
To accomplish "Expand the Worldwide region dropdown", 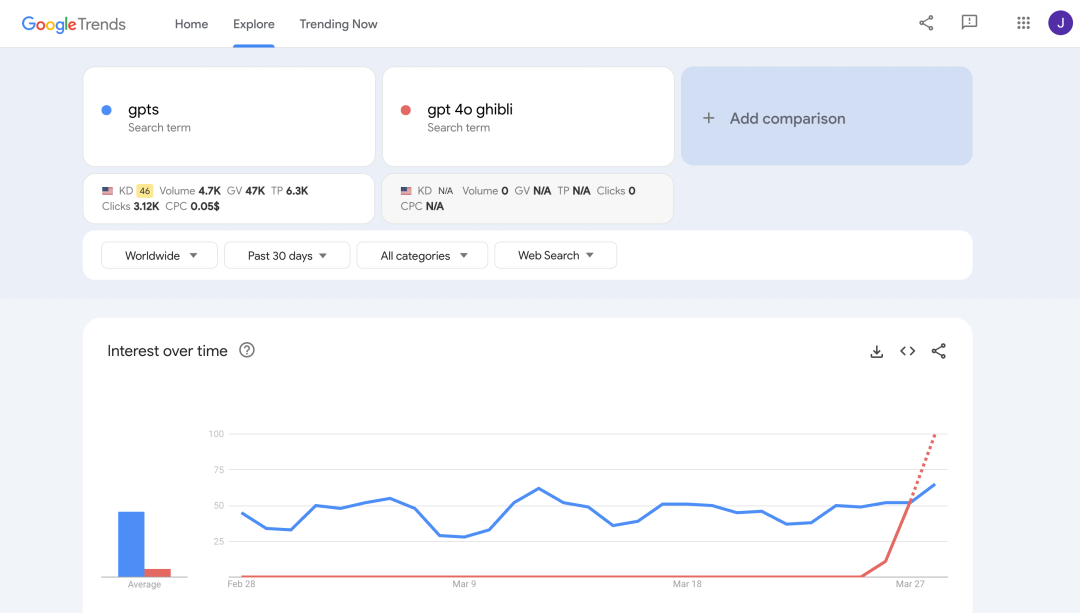I will pyautogui.click(x=160, y=256).
